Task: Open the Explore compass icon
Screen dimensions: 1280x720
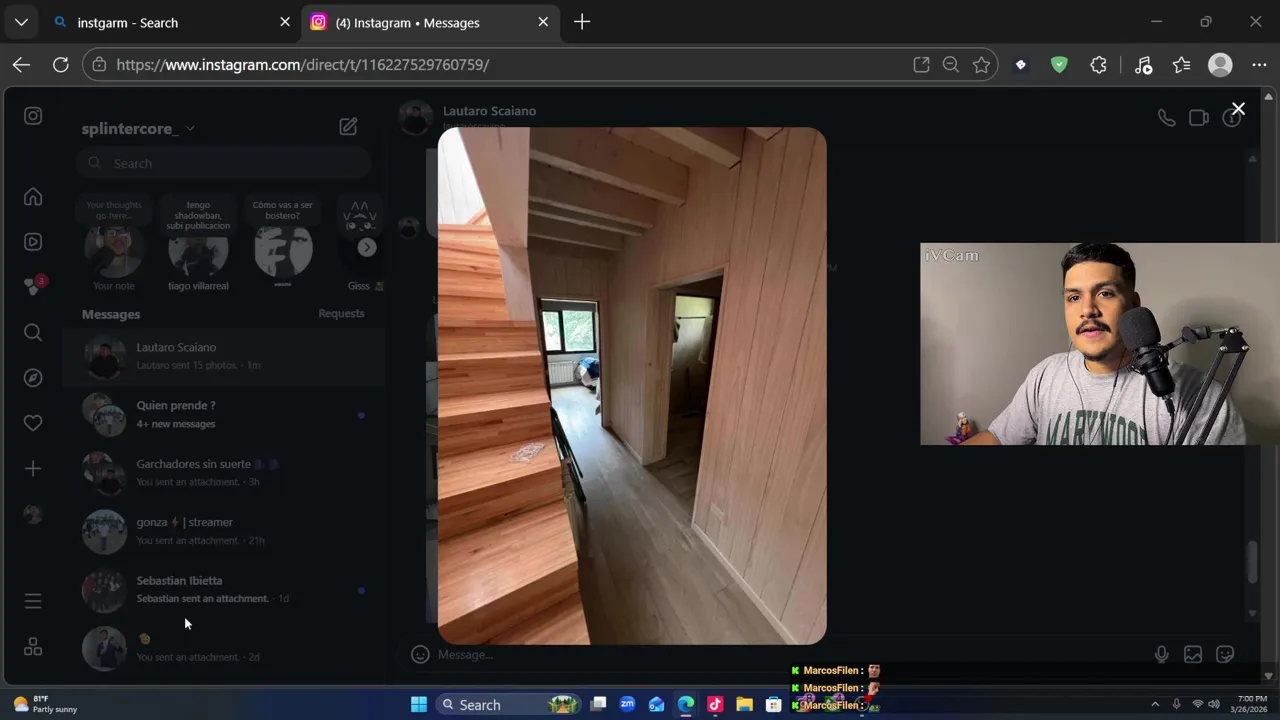Action: (x=33, y=378)
